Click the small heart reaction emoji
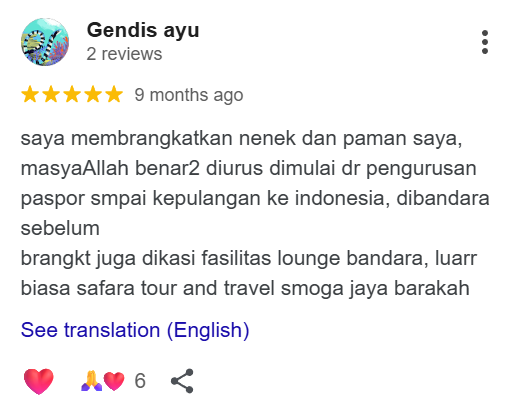513x397 pixels. pos(114,381)
